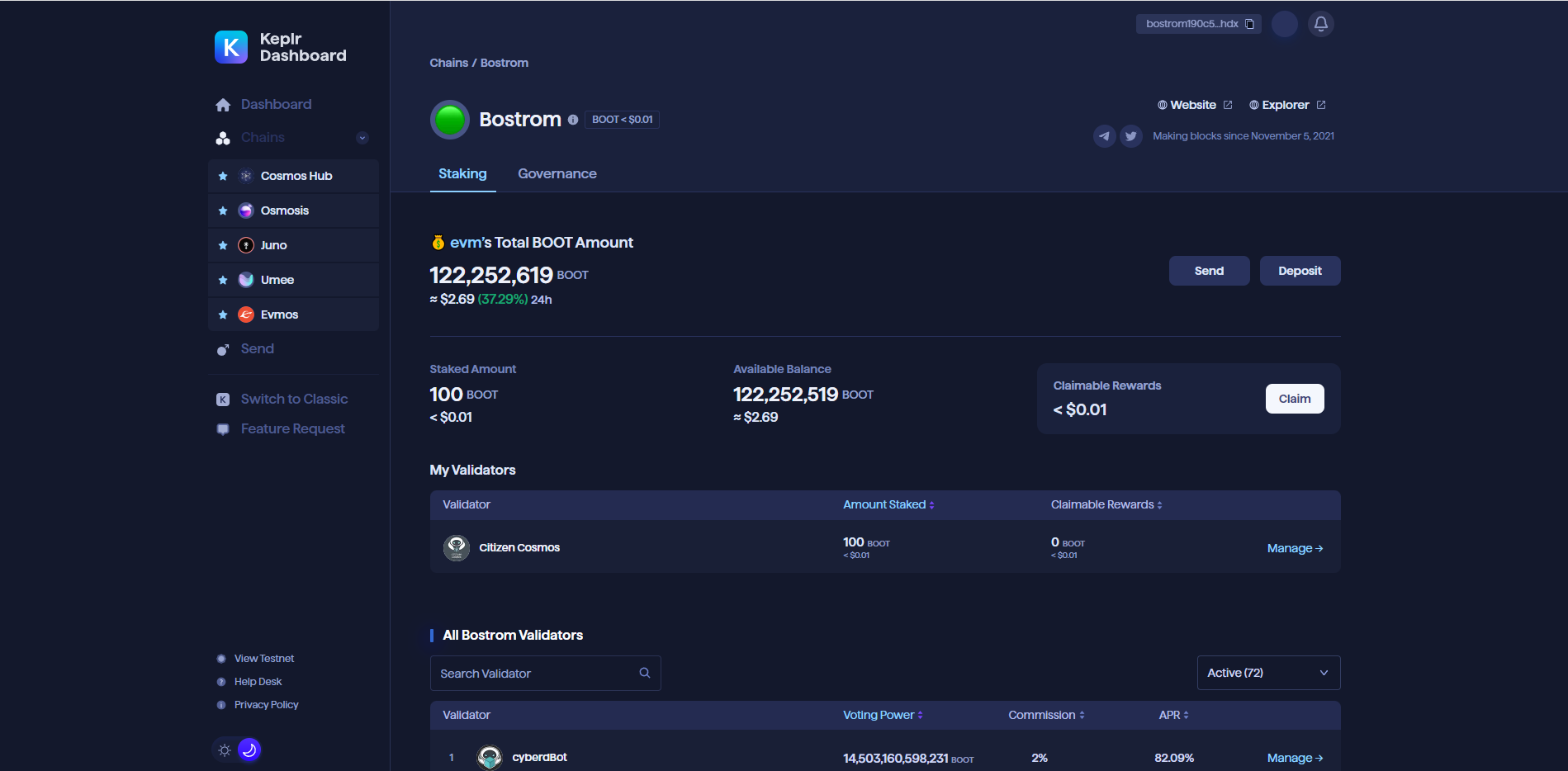The image size is (1568, 771).
Task: Open Dashboard in sidebar menu
Action: (x=277, y=104)
